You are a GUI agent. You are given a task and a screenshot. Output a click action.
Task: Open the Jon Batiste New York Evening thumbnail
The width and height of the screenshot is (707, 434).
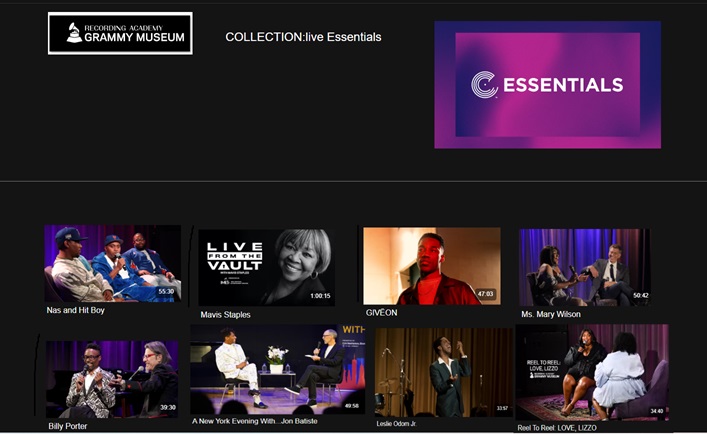(x=278, y=370)
